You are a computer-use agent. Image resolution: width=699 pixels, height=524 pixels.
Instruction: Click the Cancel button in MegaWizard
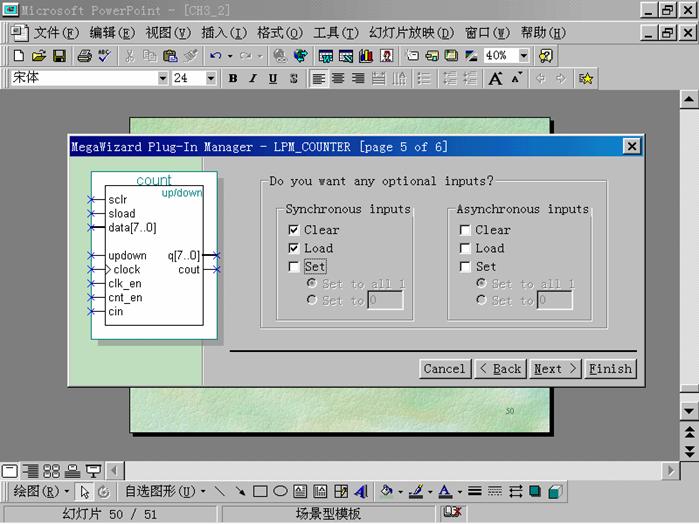(444, 369)
